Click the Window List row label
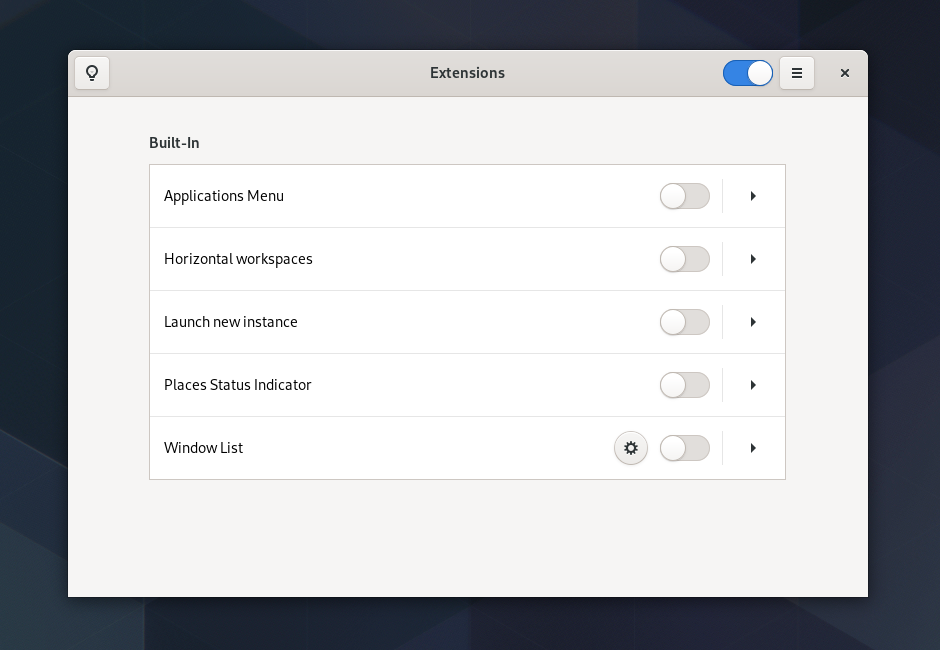Image resolution: width=940 pixels, height=650 pixels. 203,448
